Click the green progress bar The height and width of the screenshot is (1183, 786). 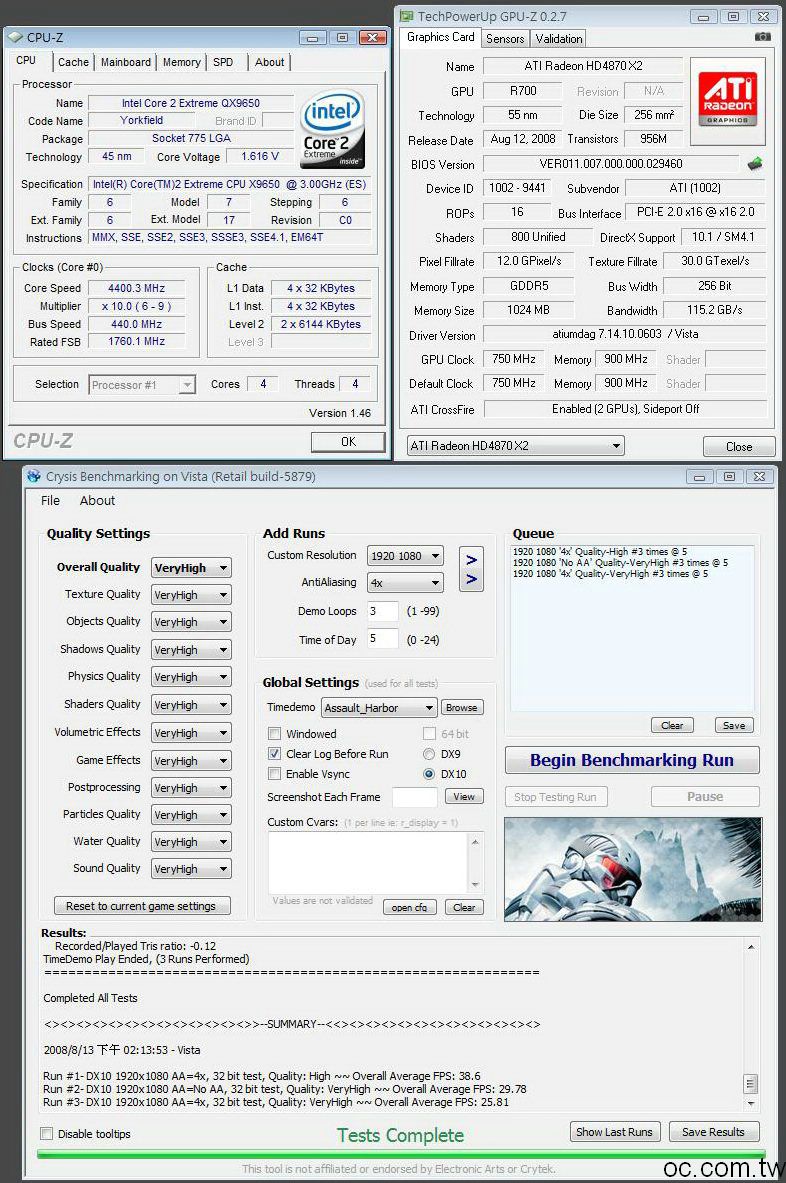(x=401, y=1154)
